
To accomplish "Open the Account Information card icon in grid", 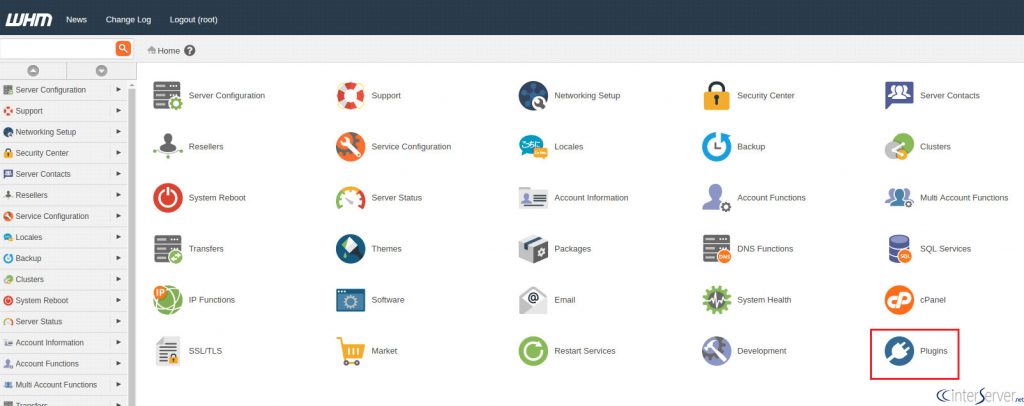I will tap(534, 198).
